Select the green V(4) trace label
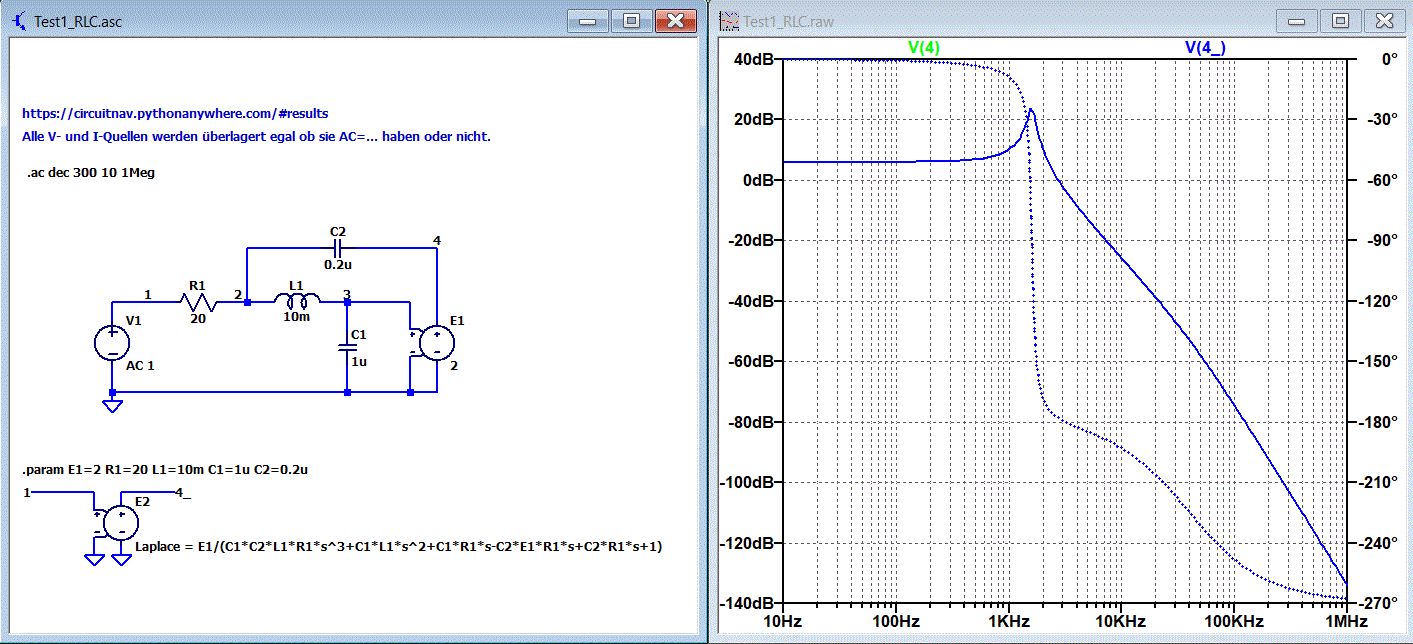Viewport: 1413px width, 644px height. click(923, 47)
